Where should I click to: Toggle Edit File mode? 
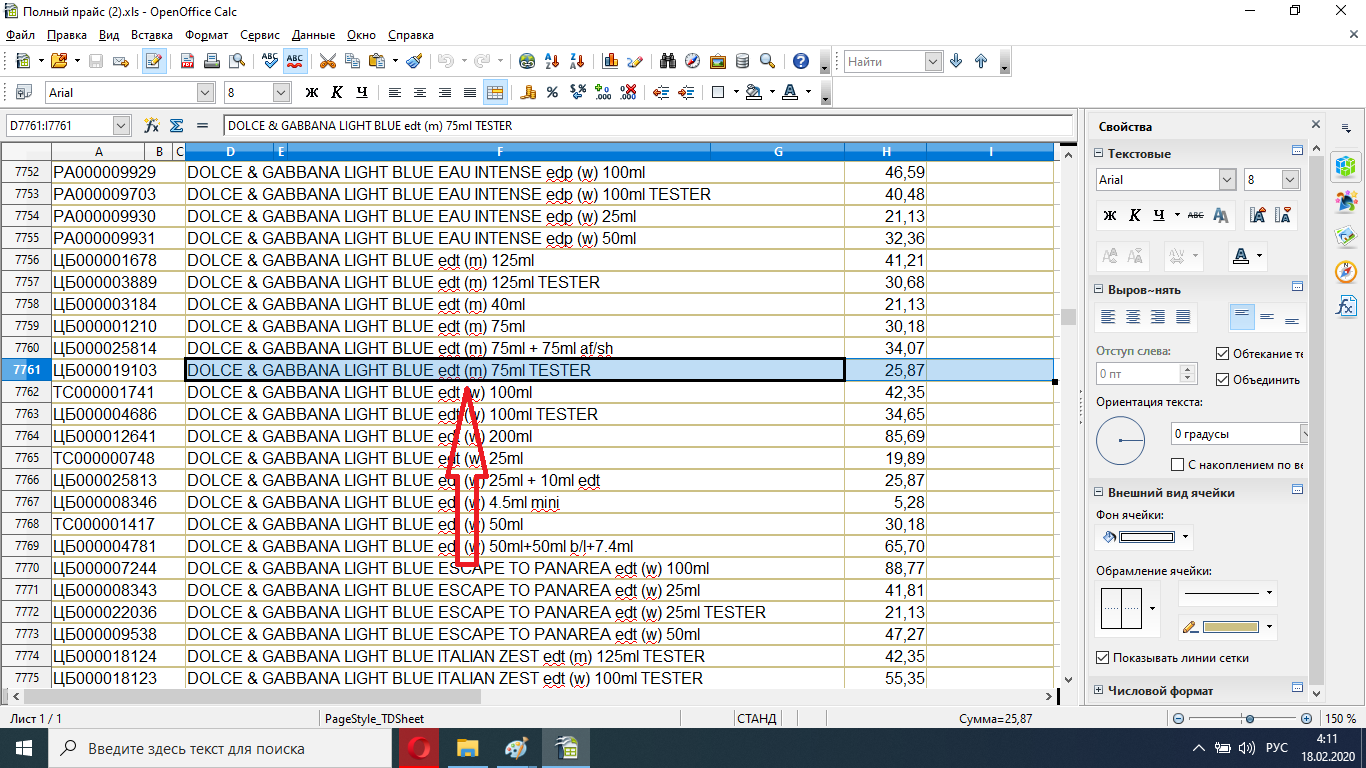point(154,61)
